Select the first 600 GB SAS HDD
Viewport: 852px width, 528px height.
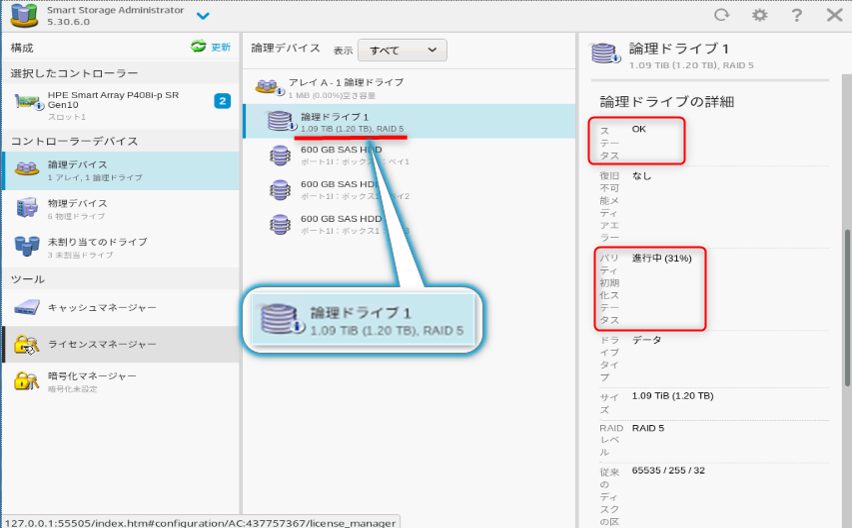[409, 155]
